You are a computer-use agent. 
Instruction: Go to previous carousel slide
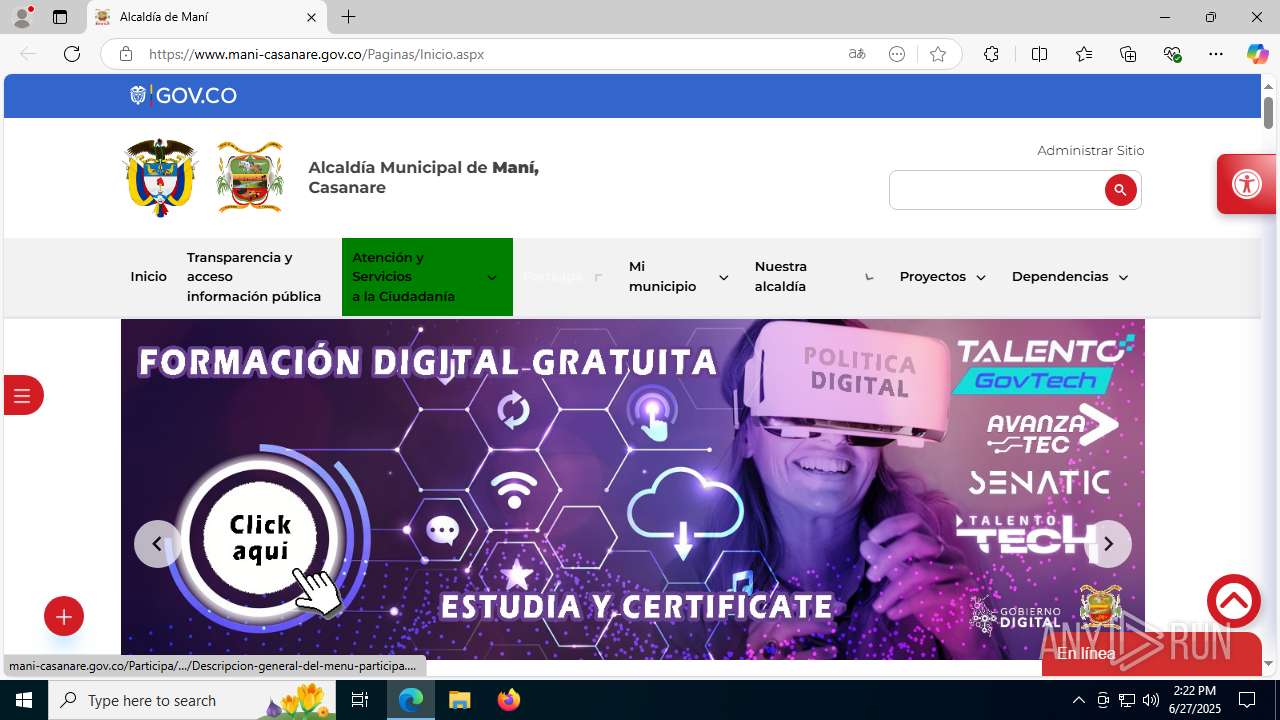click(157, 544)
